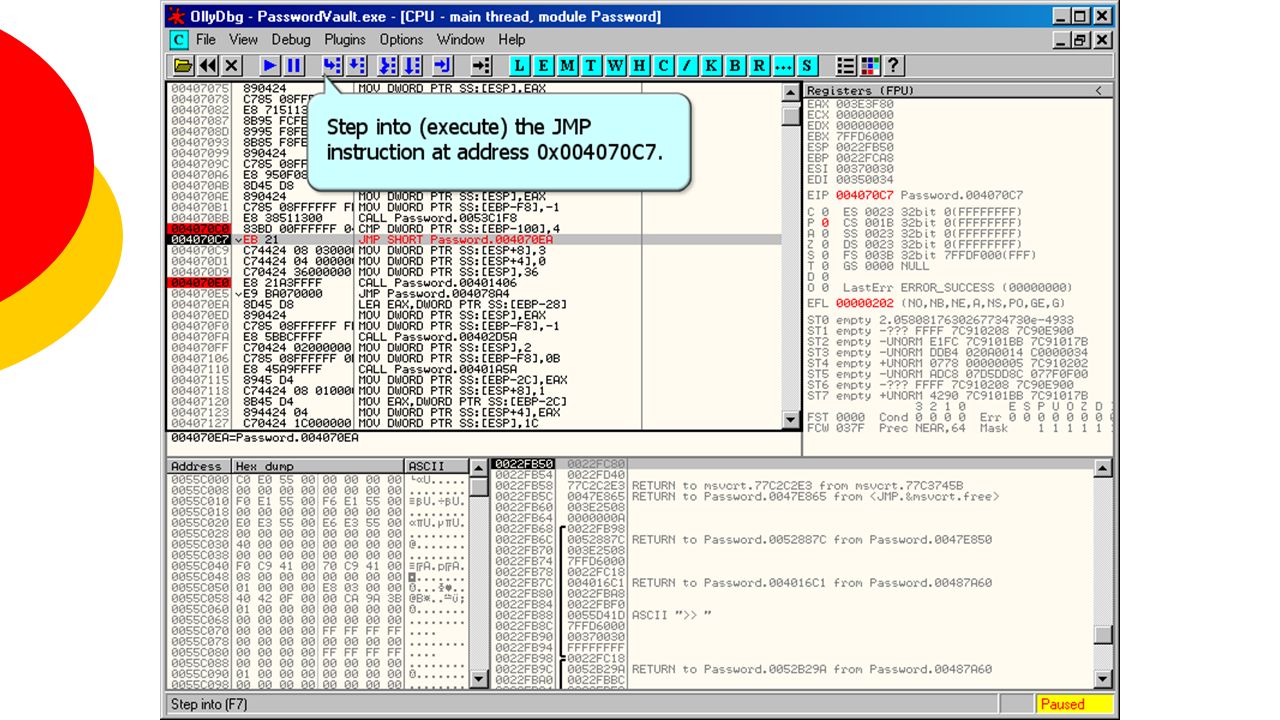Show the Call stack with K button
Screen dimensions: 1280x720
712,66
